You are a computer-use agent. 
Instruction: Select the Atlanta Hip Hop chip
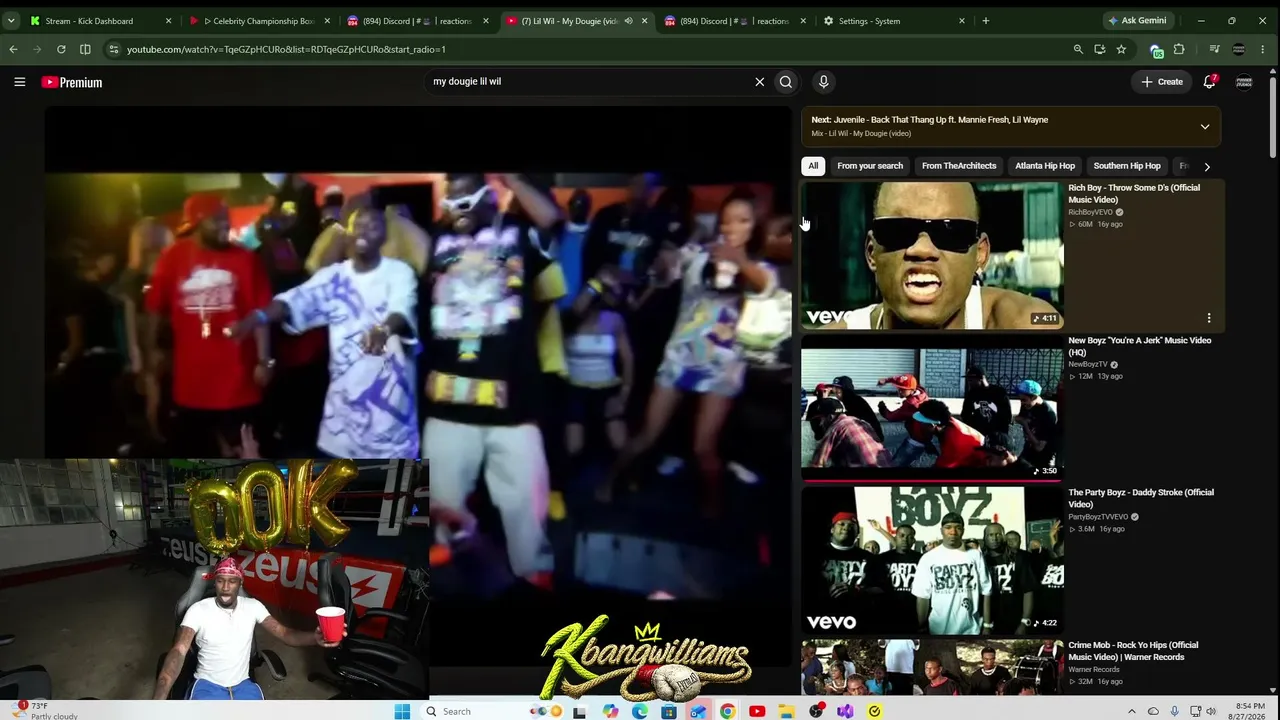[1045, 166]
